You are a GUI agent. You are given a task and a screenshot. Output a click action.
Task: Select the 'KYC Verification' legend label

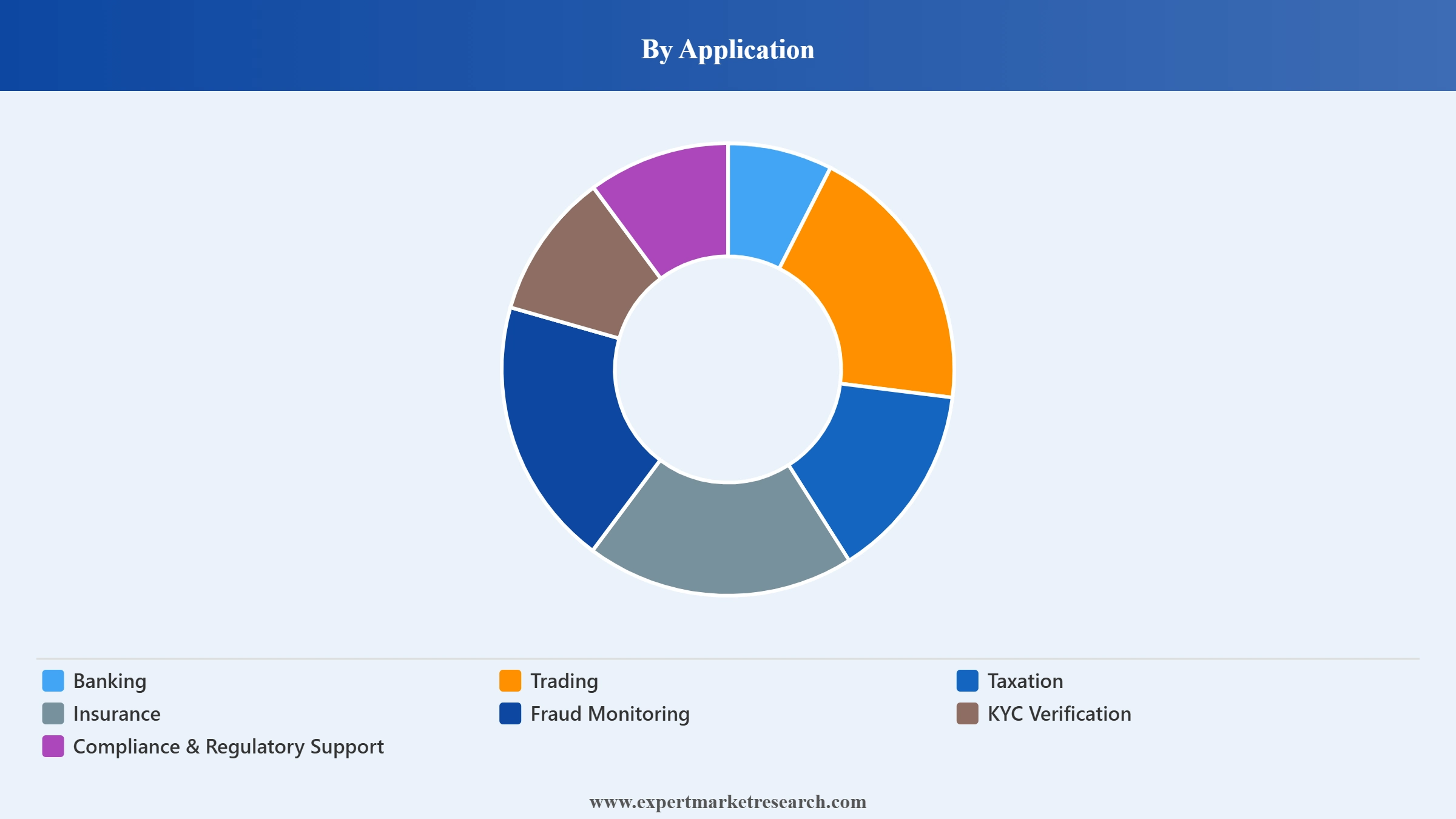tap(1059, 714)
